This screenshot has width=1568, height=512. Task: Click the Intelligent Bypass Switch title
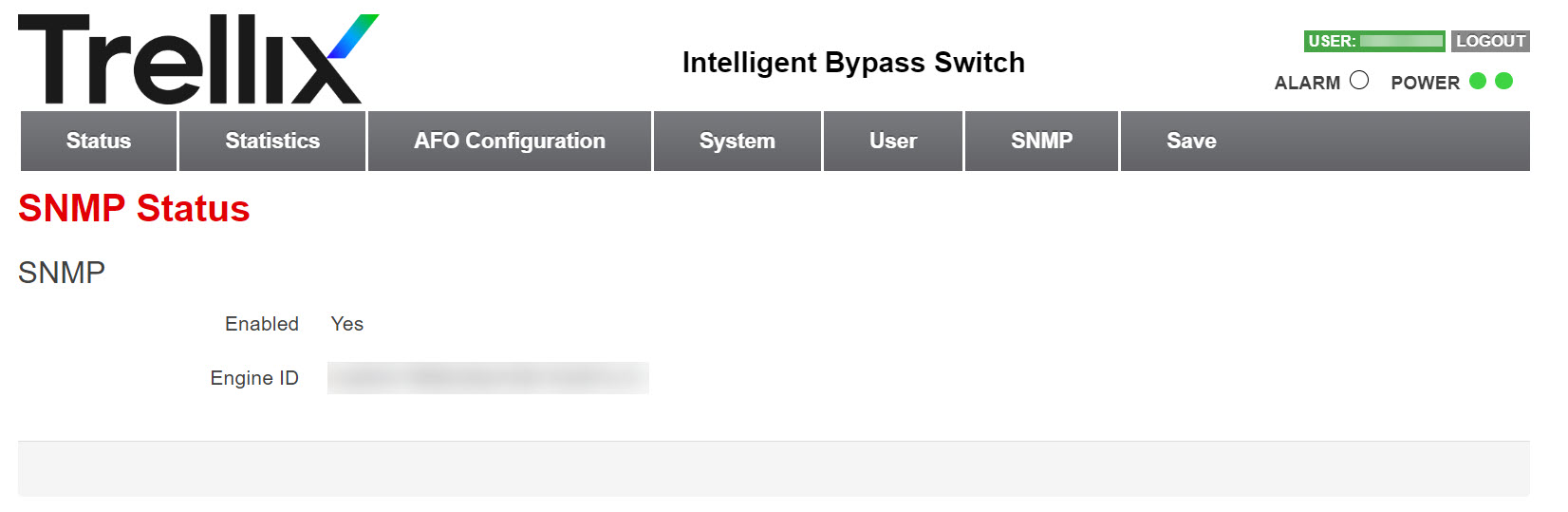[x=853, y=63]
